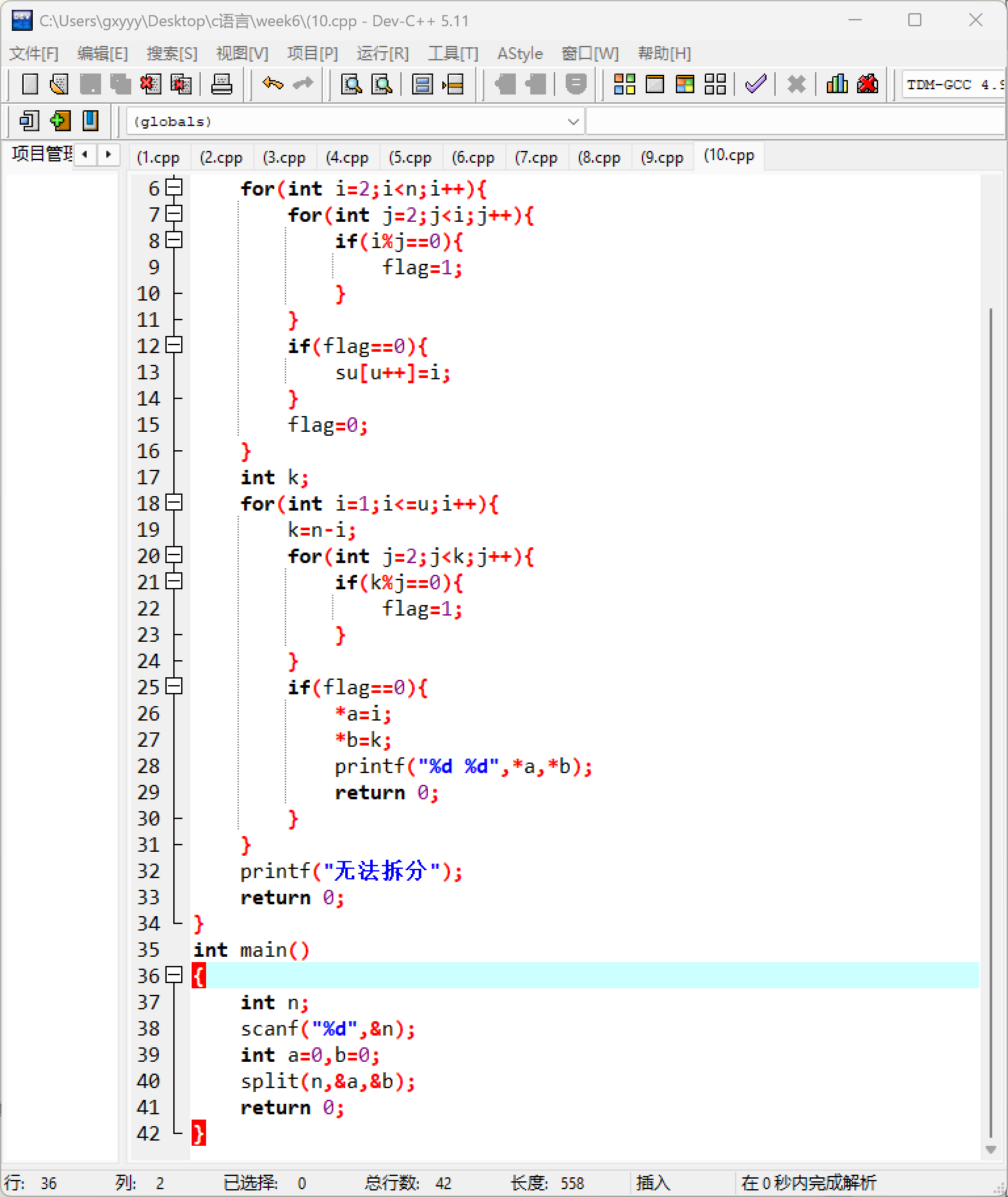
Task: Collapse the fold at line 20
Action: [x=174, y=555]
